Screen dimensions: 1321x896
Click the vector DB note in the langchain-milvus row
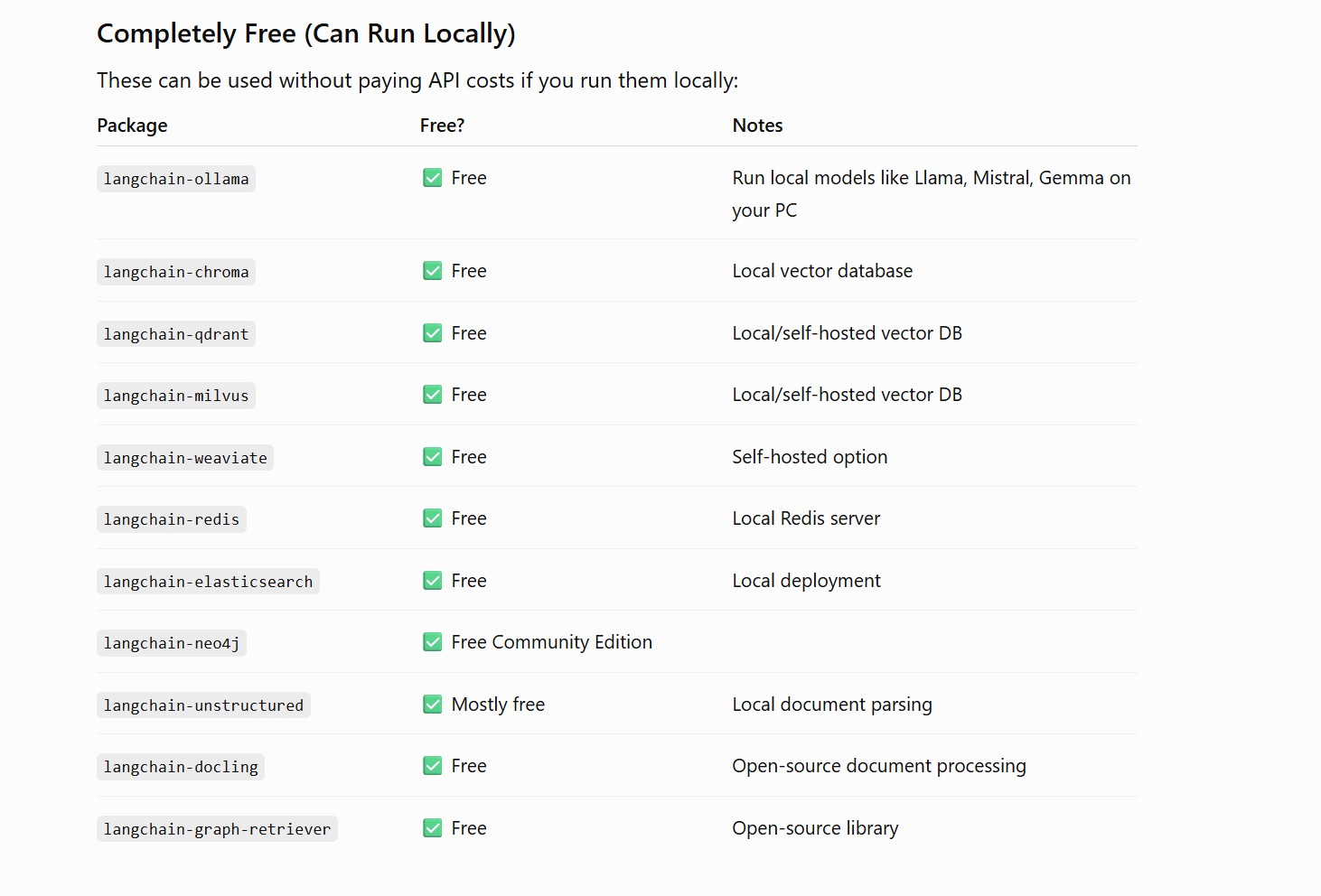pyautogui.click(x=848, y=395)
